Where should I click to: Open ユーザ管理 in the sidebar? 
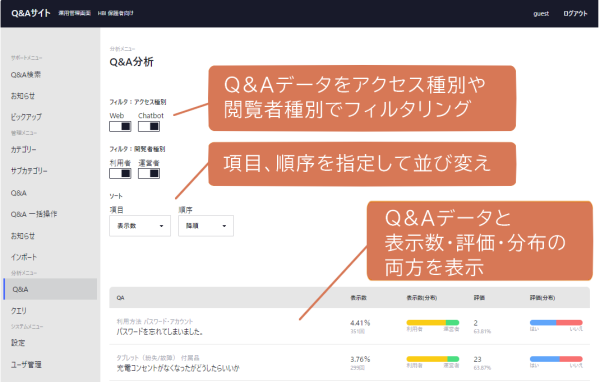pos(26,364)
